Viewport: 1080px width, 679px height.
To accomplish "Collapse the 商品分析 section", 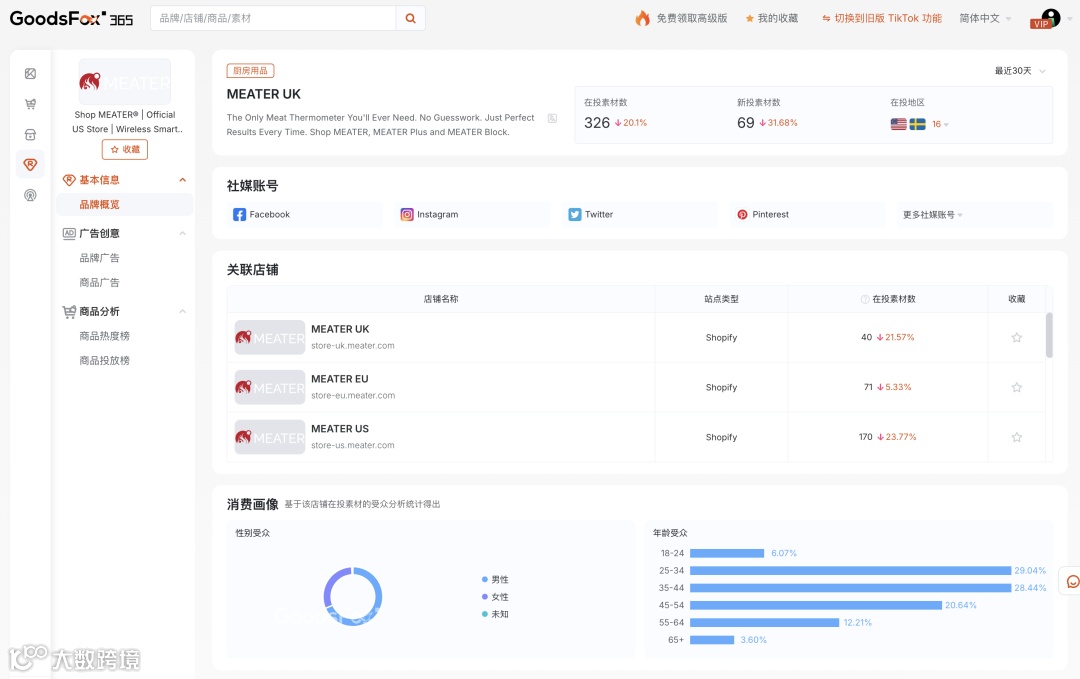I will pos(183,311).
